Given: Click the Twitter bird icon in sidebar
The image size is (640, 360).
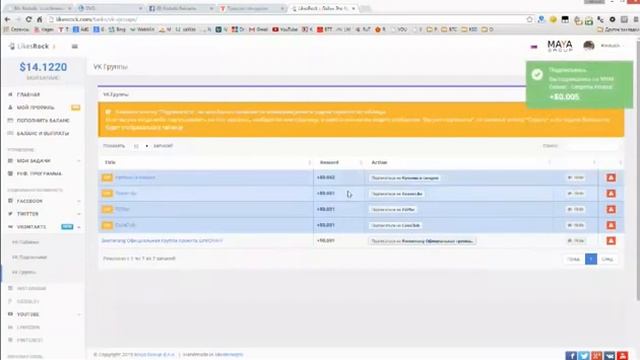Looking at the screenshot, I should pos(10,213).
